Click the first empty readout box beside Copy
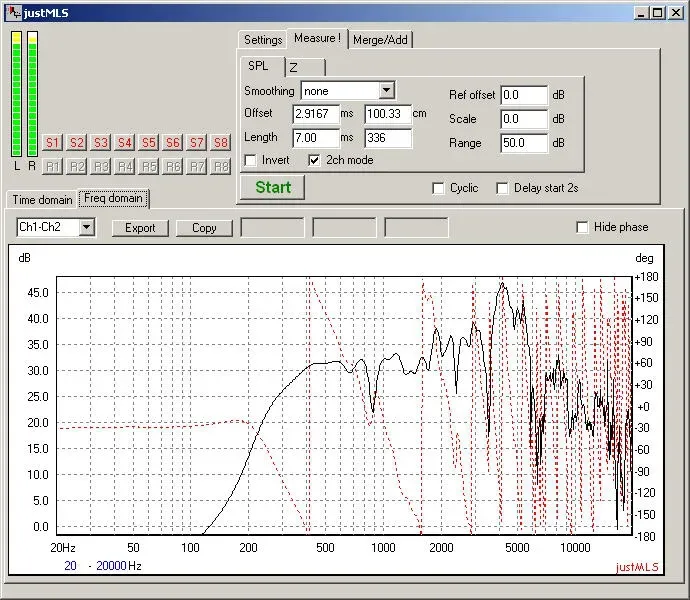 pyautogui.click(x=272, y=228)
